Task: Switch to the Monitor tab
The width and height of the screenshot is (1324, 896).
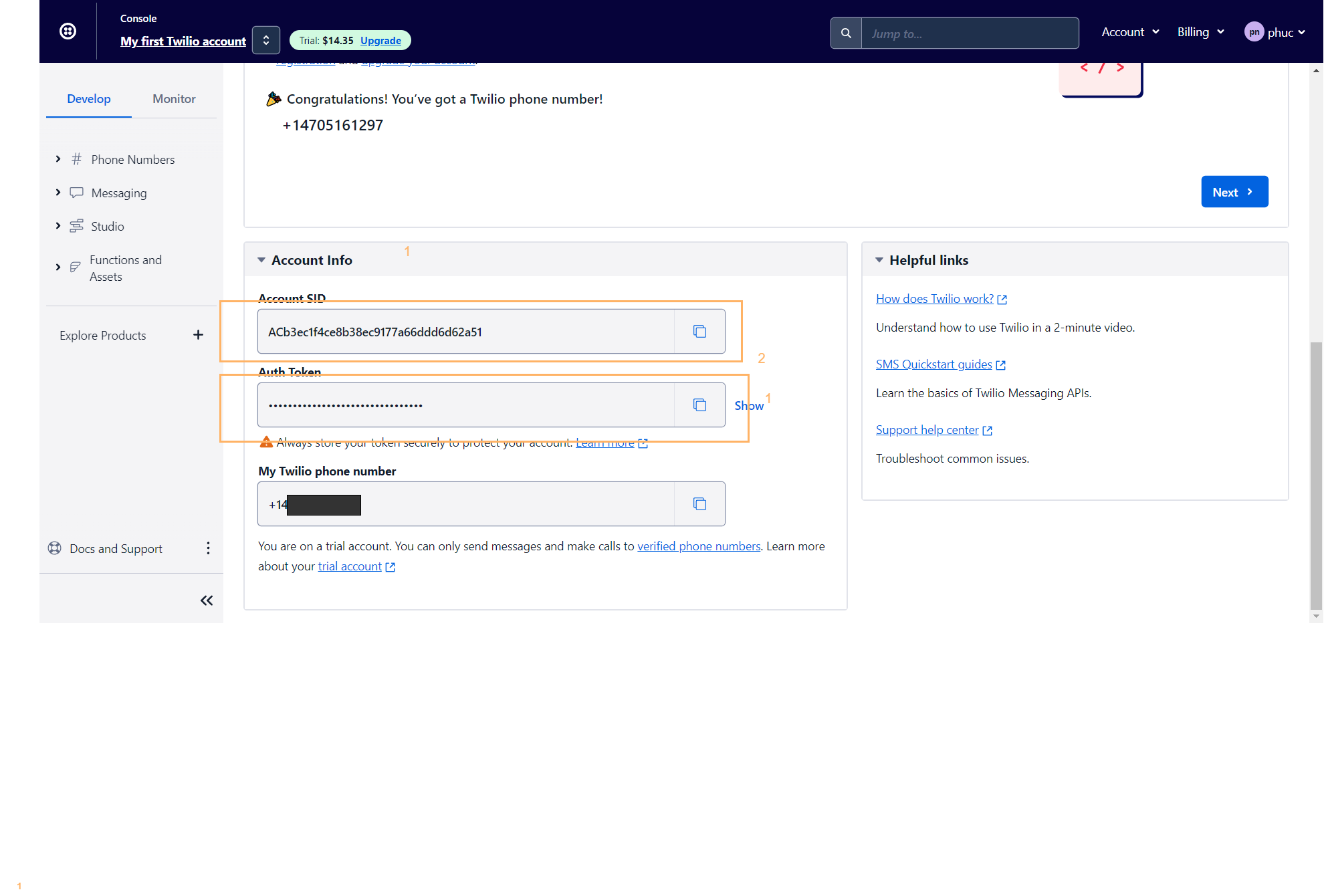Action: 174,99
